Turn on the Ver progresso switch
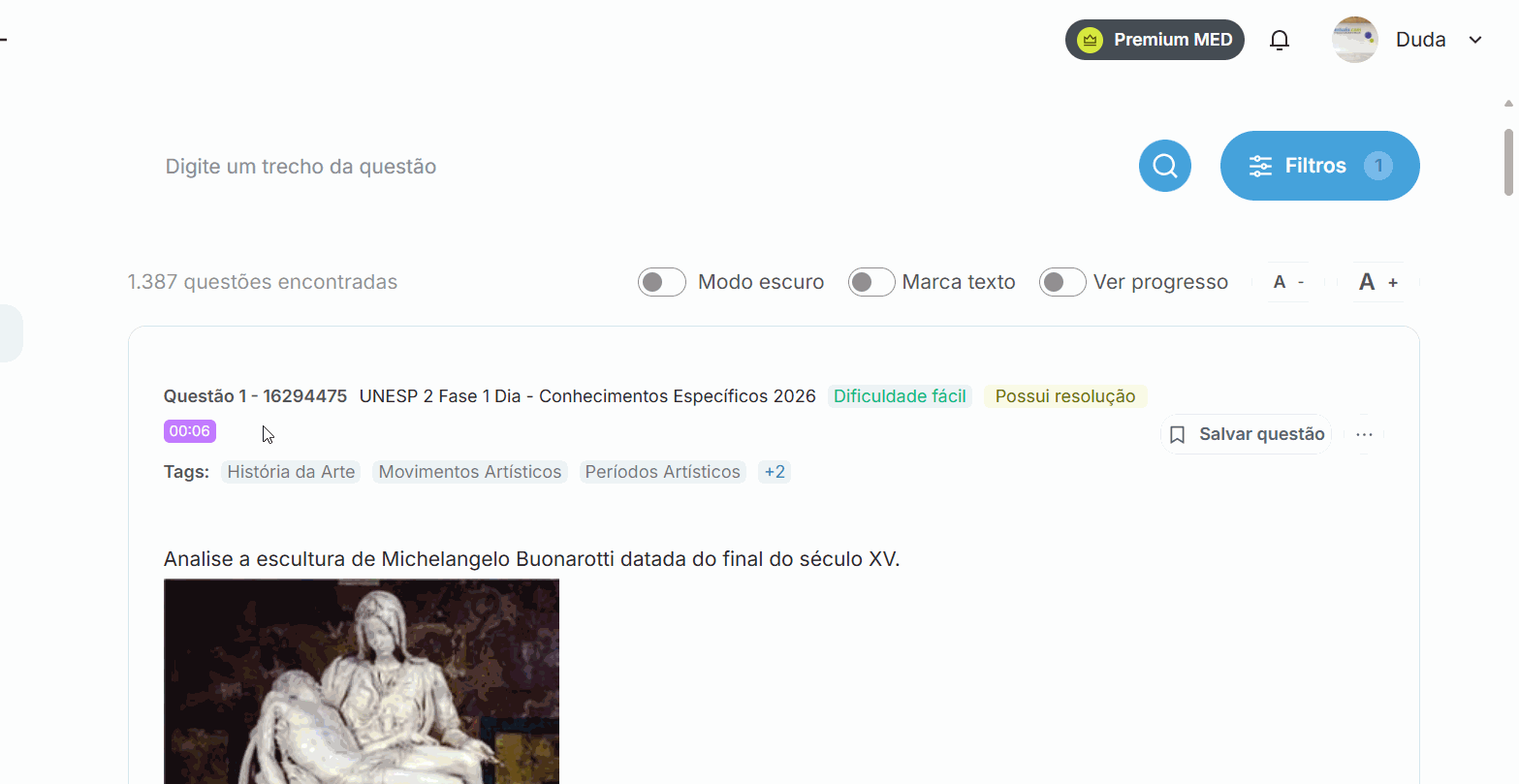 point(1062,282)
